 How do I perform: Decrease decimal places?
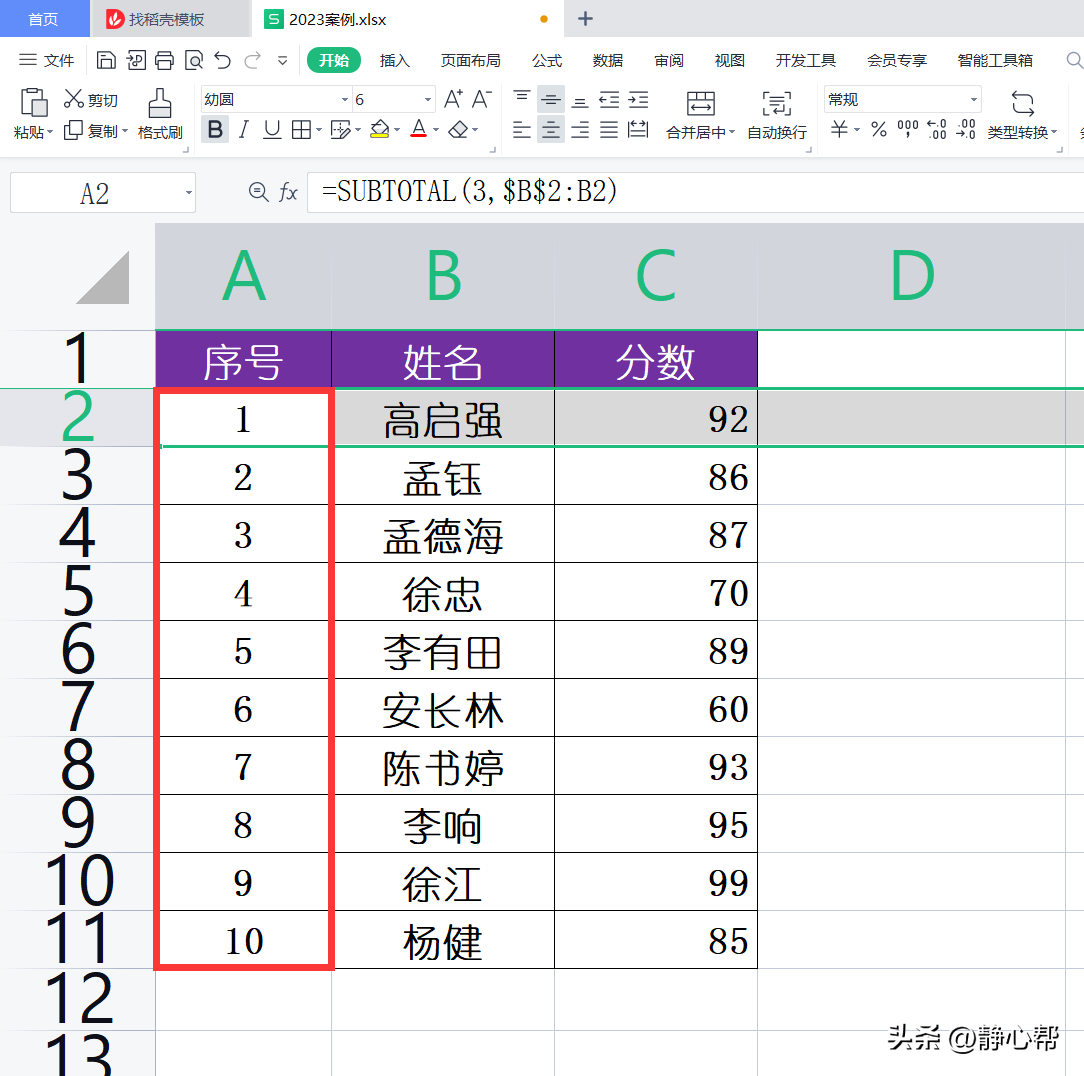pyautogui.click(x=966, y=129)
